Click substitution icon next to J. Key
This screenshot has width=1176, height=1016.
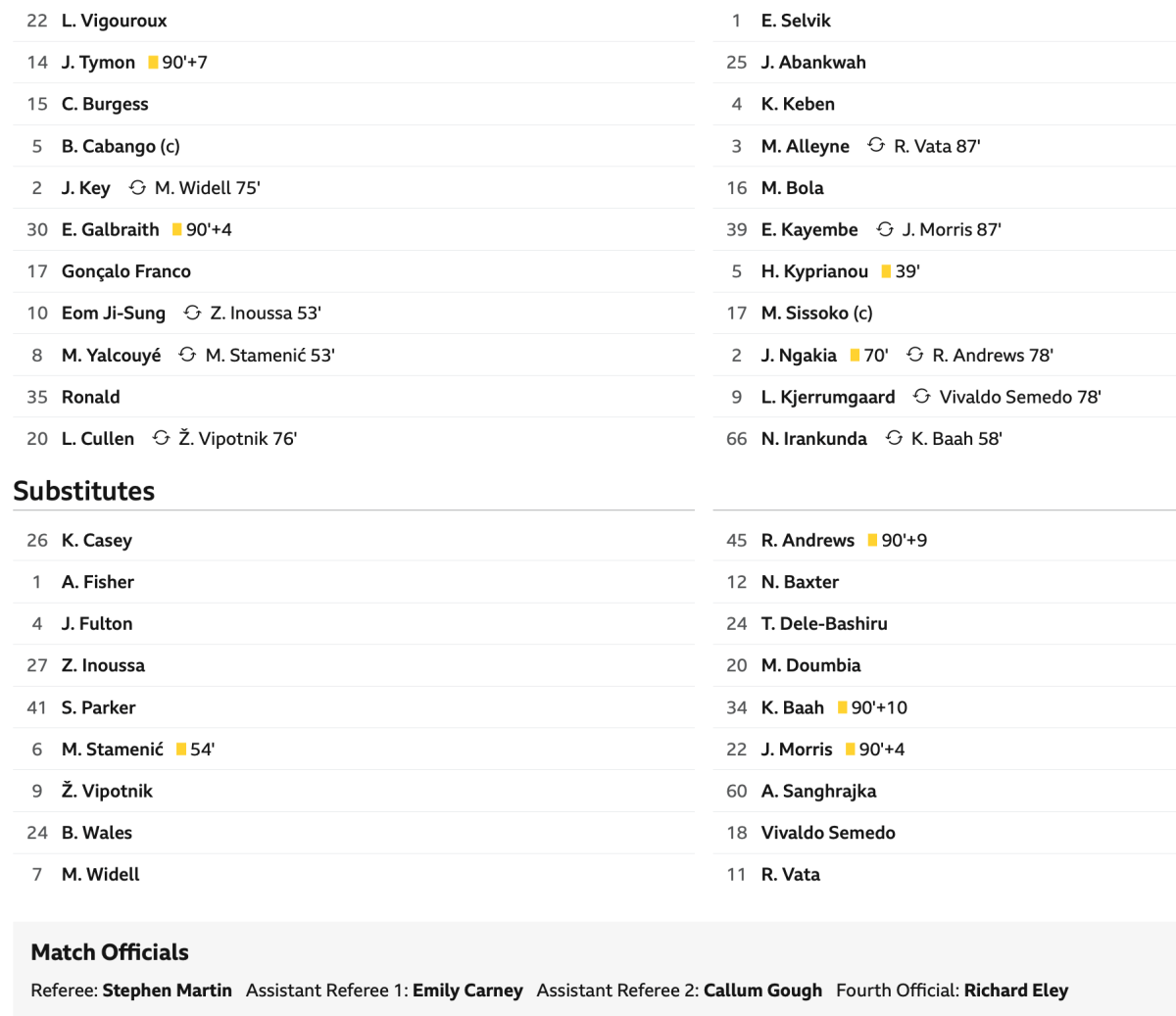(137, 187)
